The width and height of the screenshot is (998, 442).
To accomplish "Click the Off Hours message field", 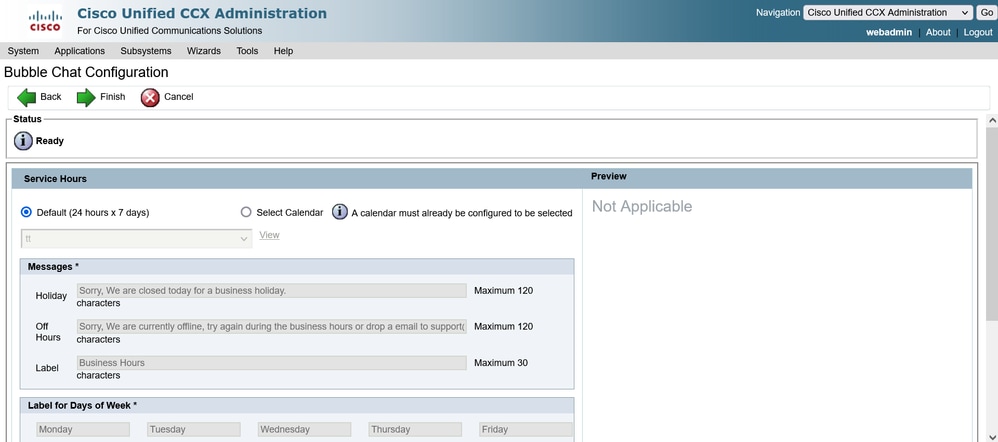I will 272,327.
